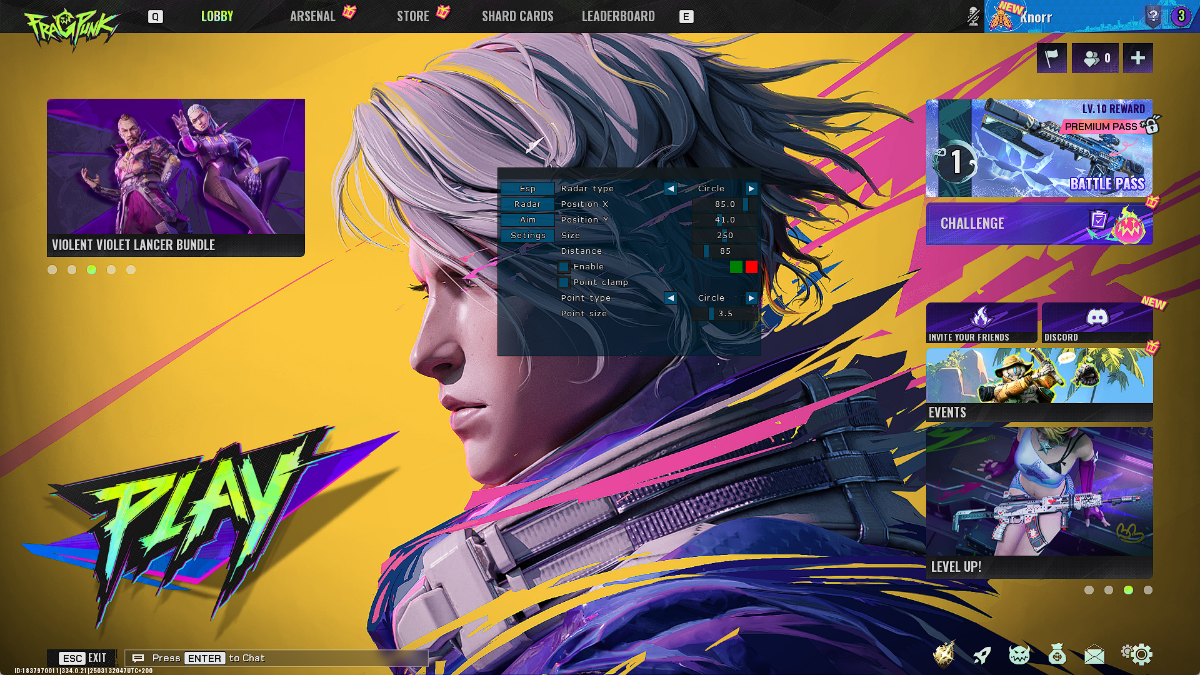Open the Level Up! promo thumbnail
This screenshot has width=1200, height=675.
coord(1039,503)
